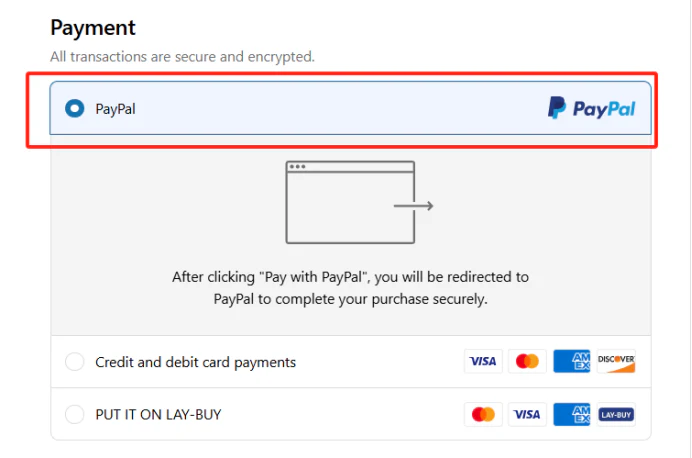692x458 pixels.
Task: Select the PUT IT ON LAY-BUY radio
Action: click(74, 414)
